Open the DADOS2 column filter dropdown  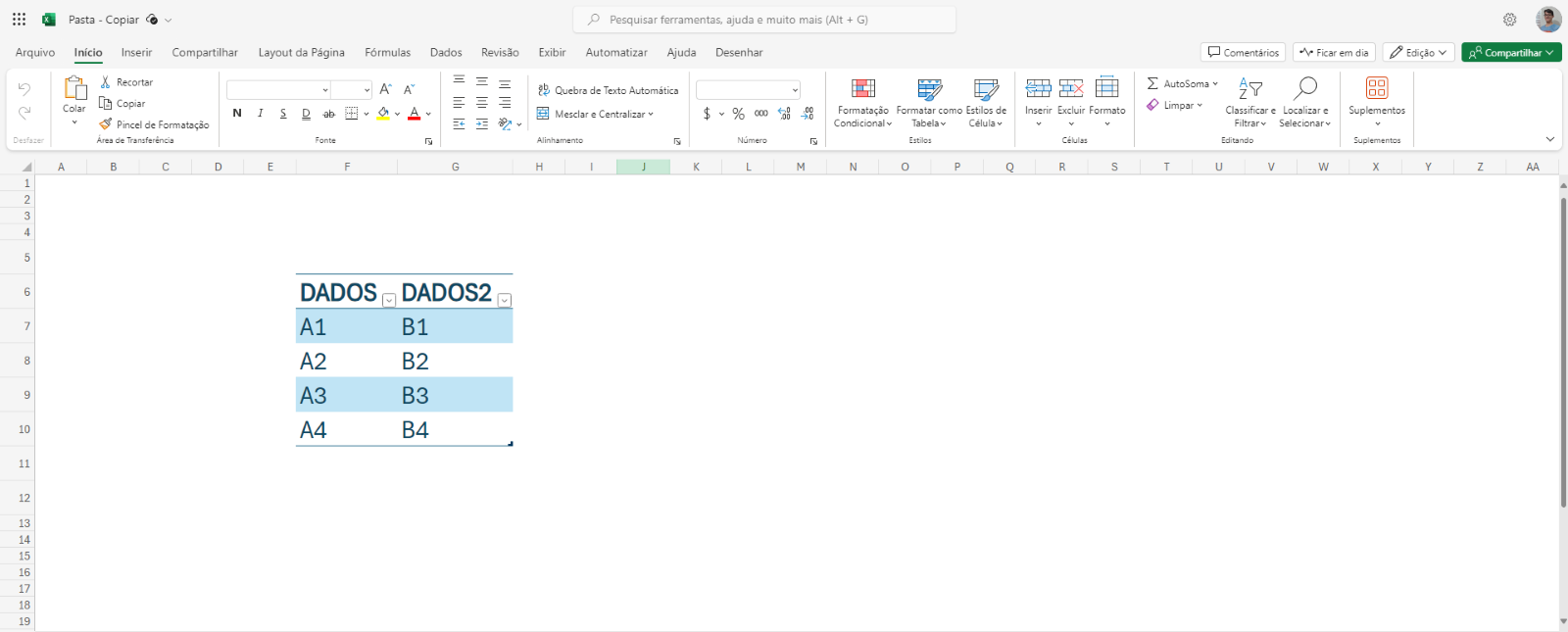pos(504,300)
